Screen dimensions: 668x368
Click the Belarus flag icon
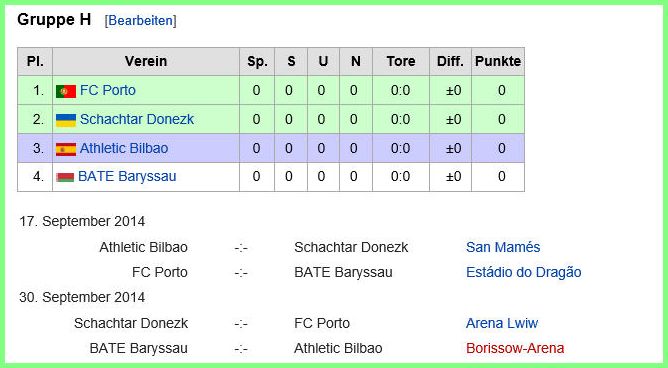tap(65, 177)
